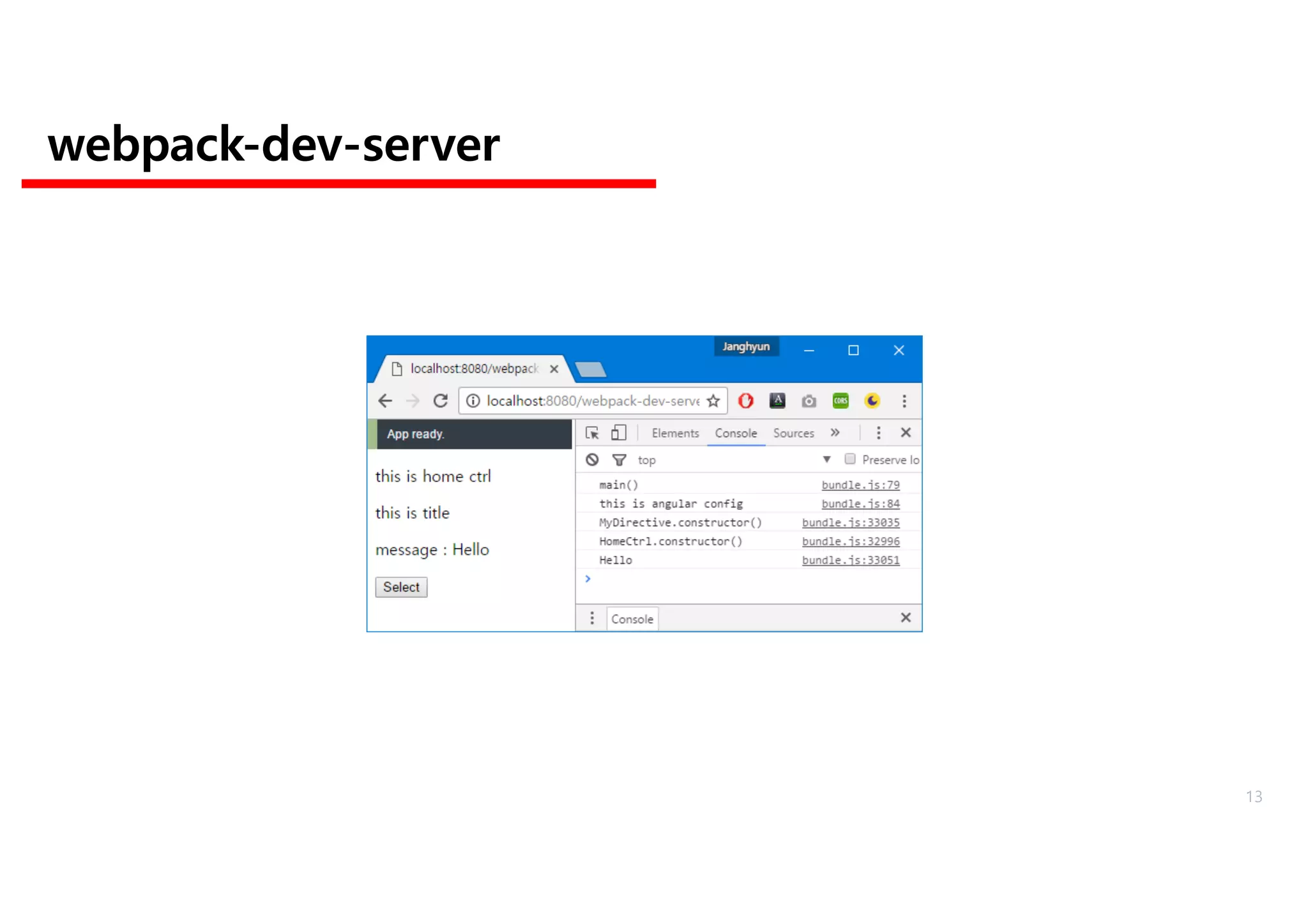Open DevTools customize three-dot menu
Screen dimensions: 1308x924
[878, 433]
